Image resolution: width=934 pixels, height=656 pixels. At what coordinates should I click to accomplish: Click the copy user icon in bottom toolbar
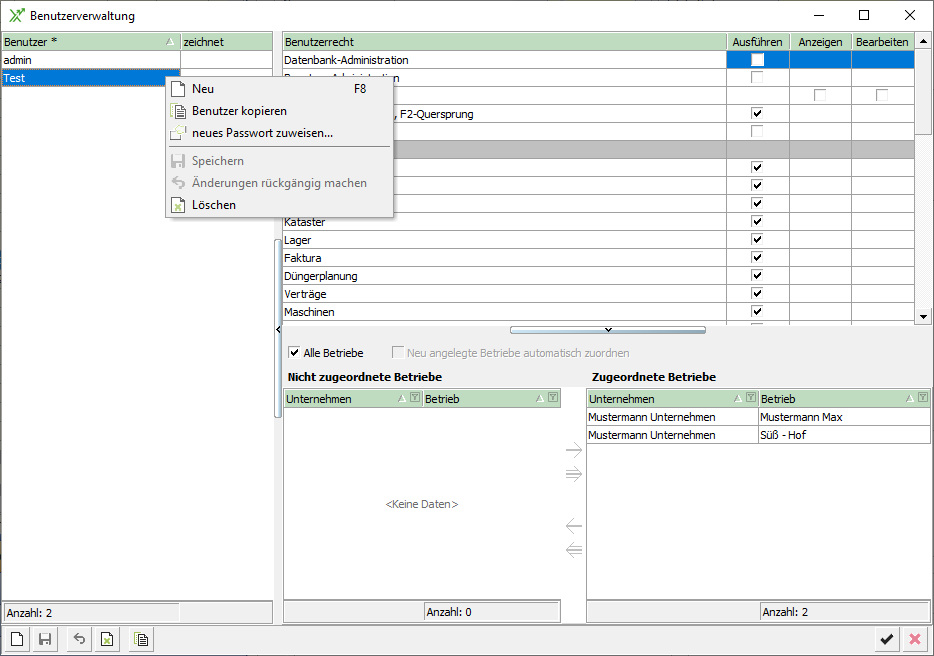pos(142,640)
